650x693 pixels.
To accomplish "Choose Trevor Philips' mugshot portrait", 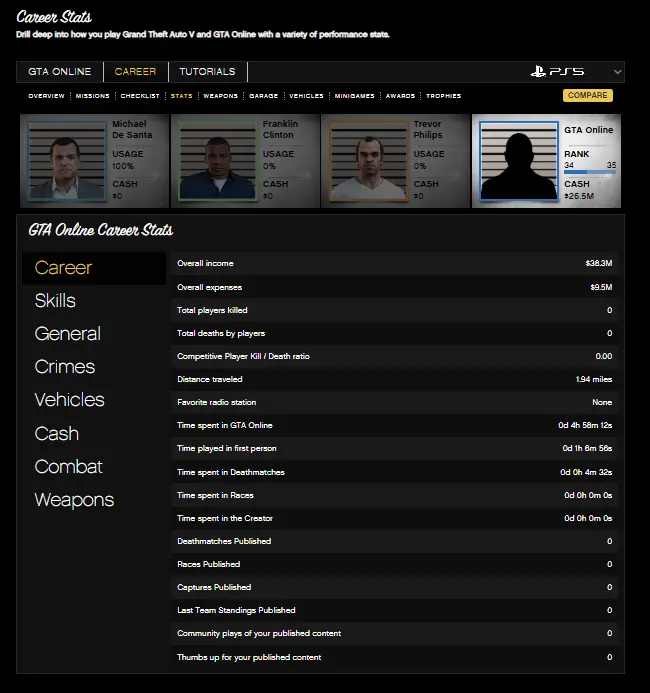I will [368, 160].
